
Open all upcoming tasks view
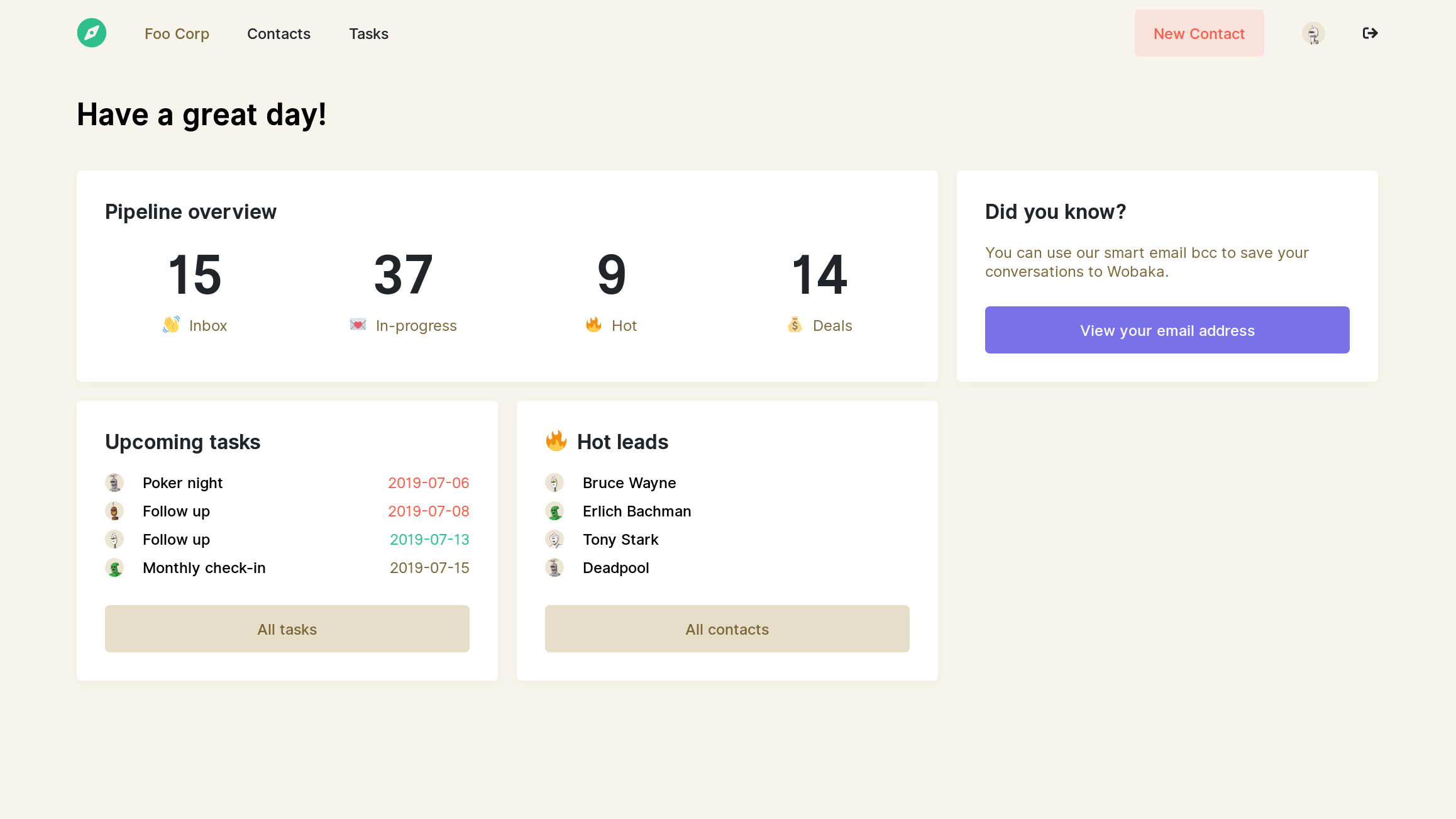(x=287, y=629)
